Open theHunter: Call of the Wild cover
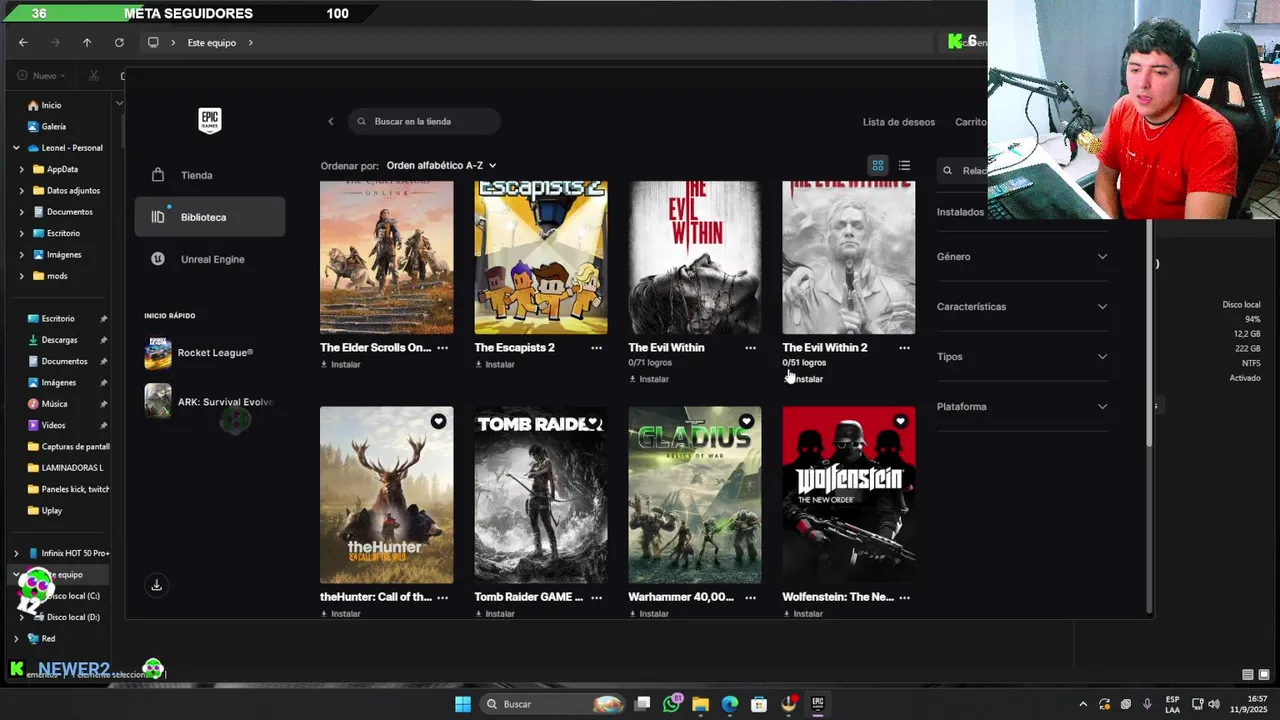Viewport: 1280px width, 720px height. (x=386, y=495)
